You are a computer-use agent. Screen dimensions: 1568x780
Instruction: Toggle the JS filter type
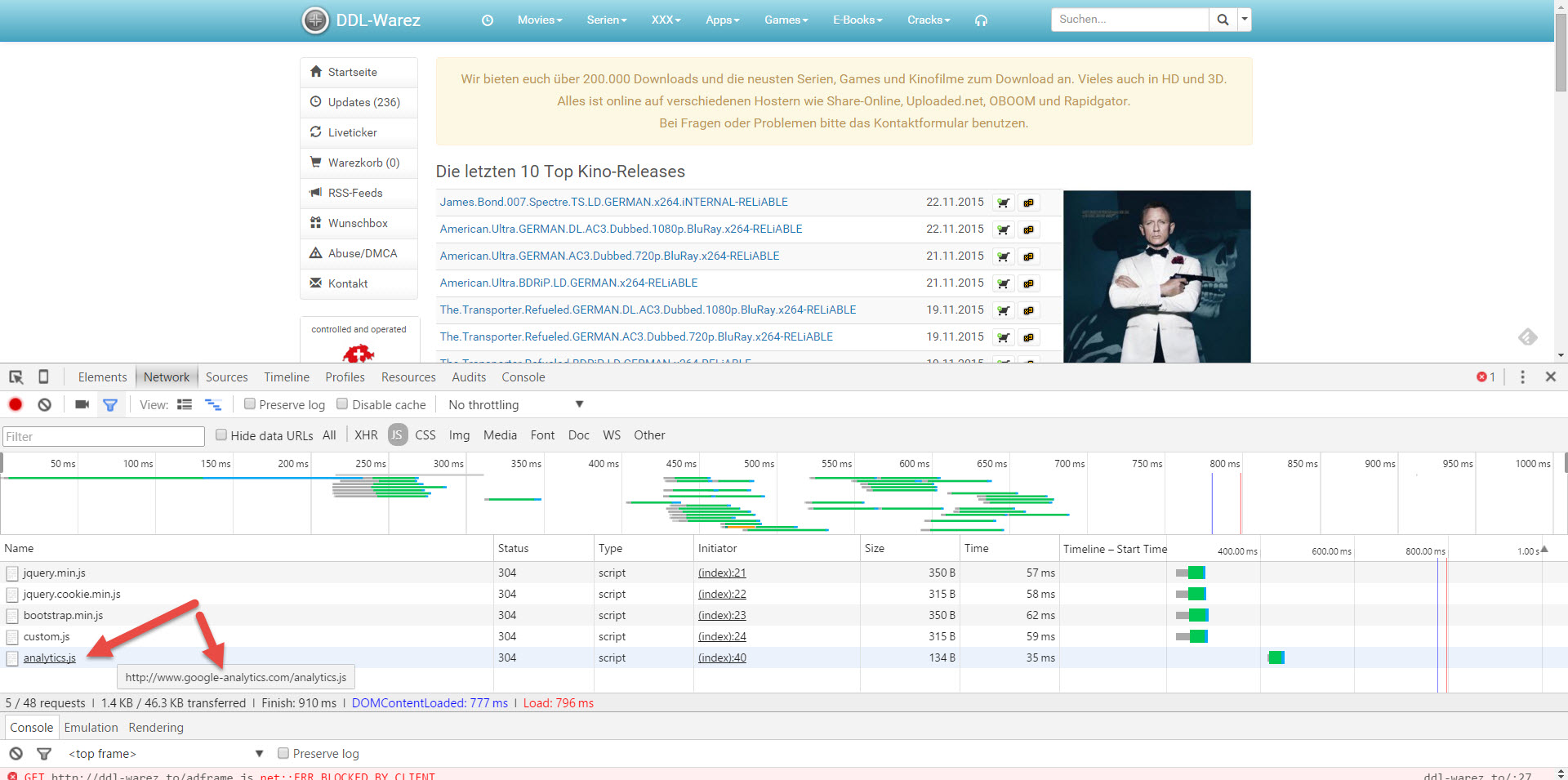pyautogui.click(x=397, y=435)
